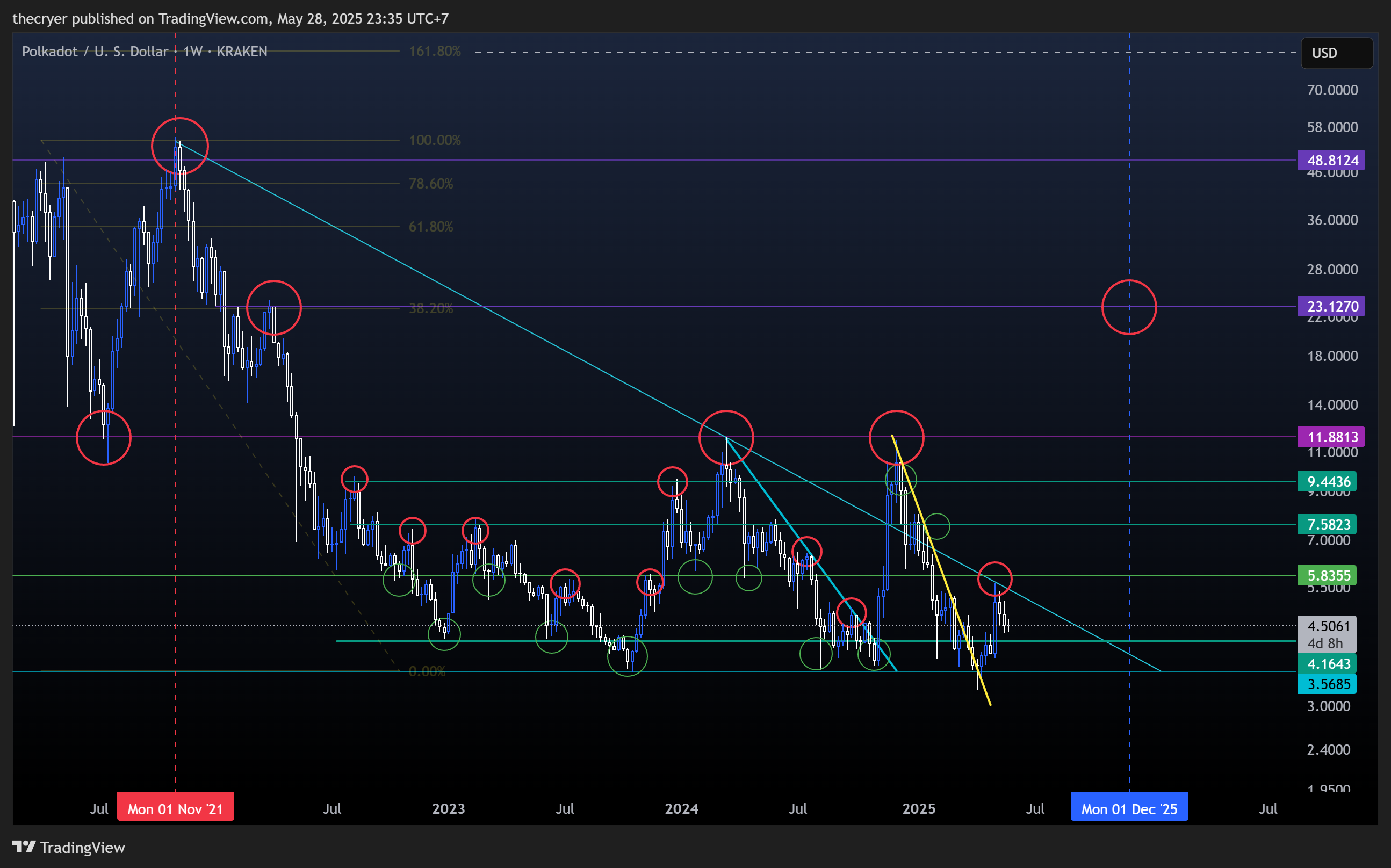Select the 3.5685 price label

[1327, 684]
